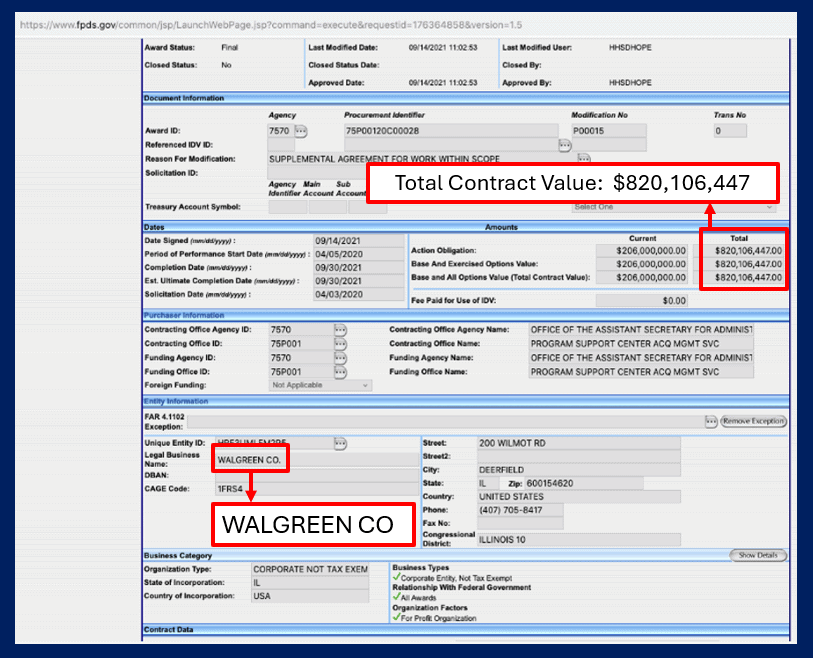Click the Contracting Office Agency Name field

point(641,330)
